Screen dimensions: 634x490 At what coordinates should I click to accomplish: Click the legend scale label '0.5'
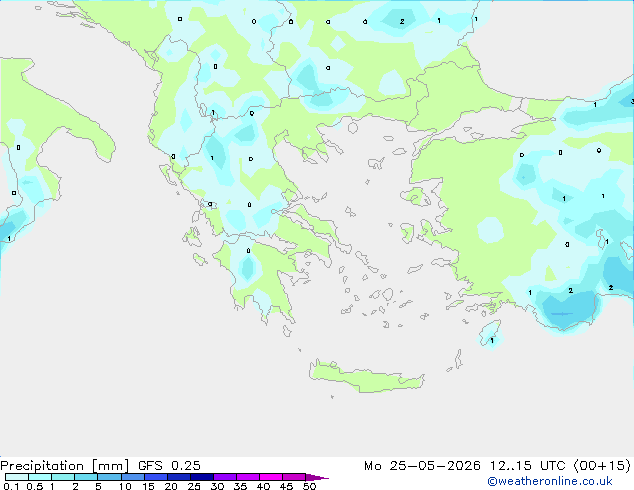pos(35,486)
